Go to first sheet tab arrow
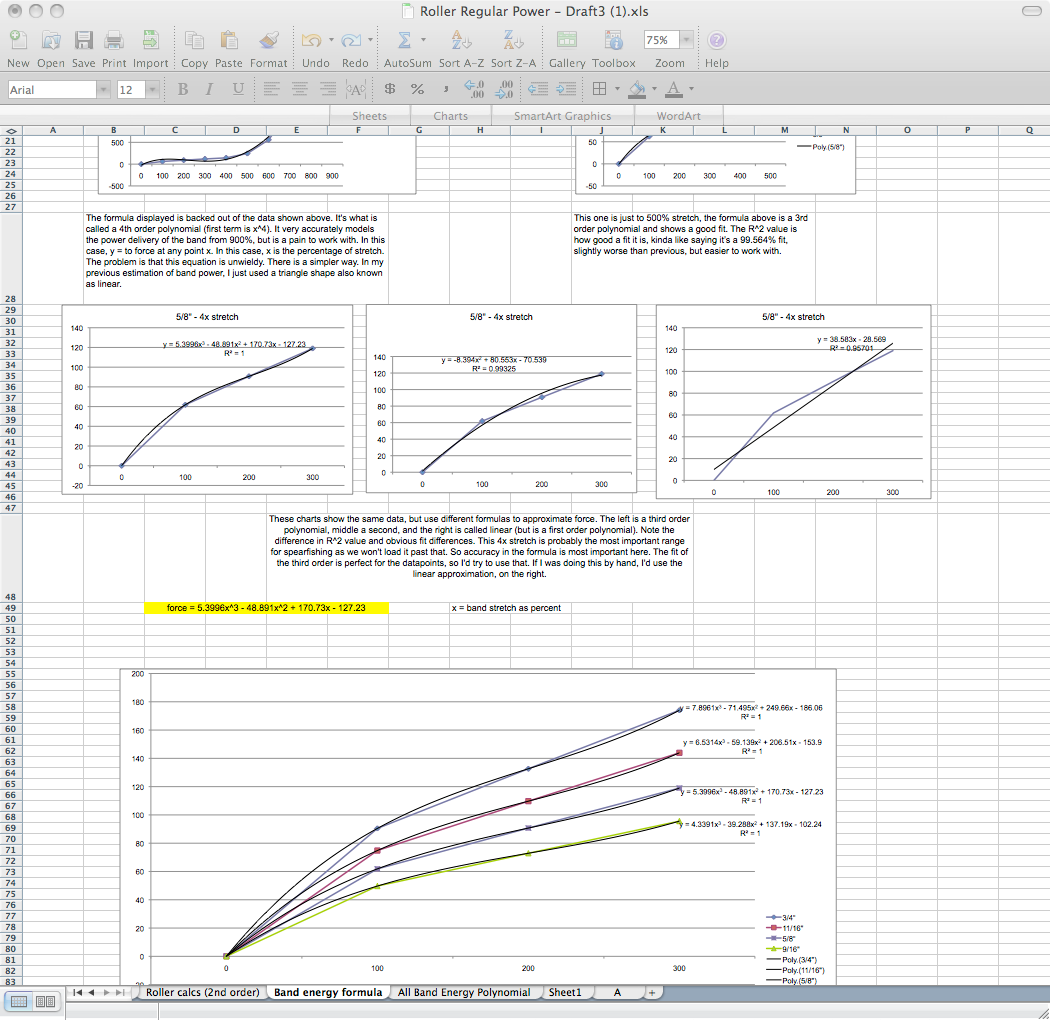 click(77, 993)
